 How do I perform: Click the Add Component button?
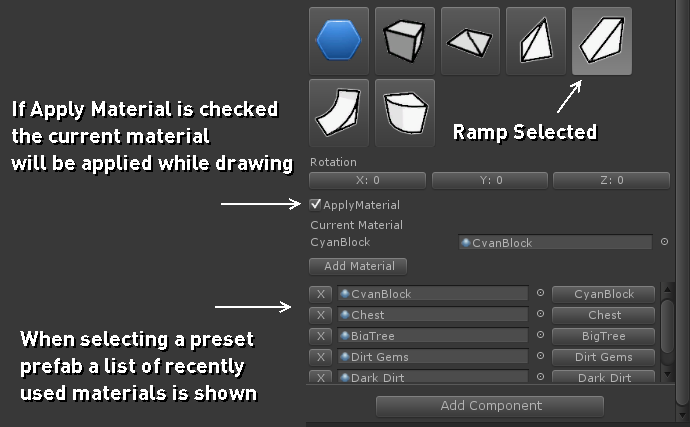(x=490, y=406)
